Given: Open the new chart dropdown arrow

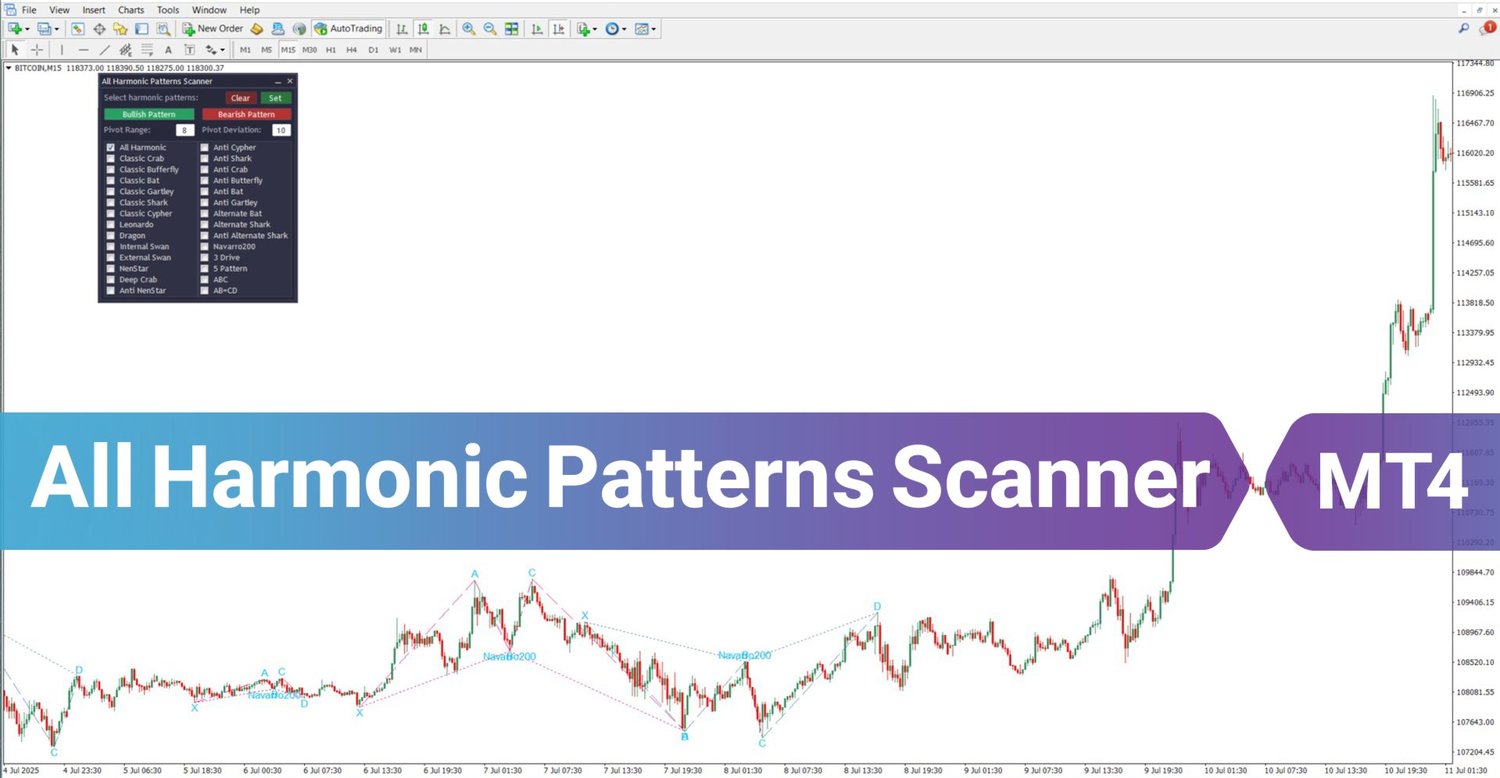Looking at the screenshot, I should [x=27, y=29].
